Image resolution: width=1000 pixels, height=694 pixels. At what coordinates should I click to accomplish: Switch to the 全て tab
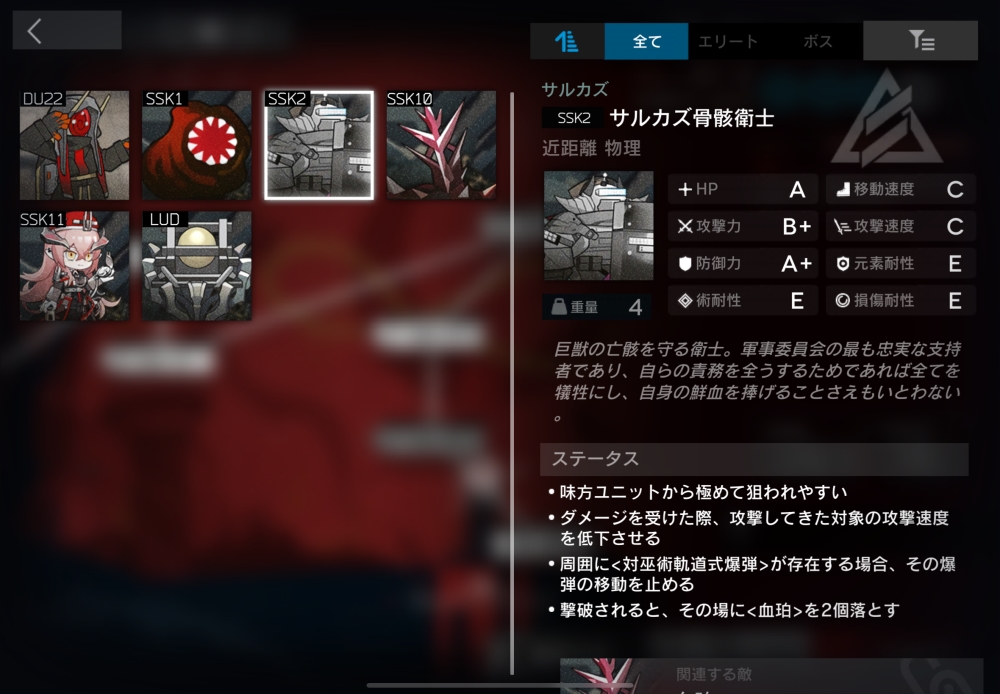click(646, 41)
